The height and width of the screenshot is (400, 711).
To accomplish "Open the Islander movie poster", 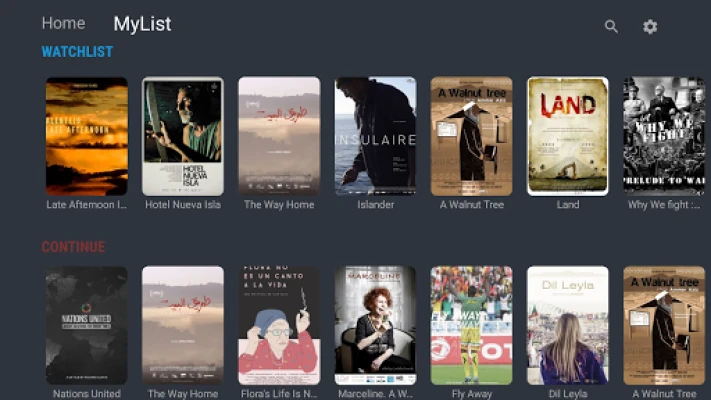I will tap(375, 137).
